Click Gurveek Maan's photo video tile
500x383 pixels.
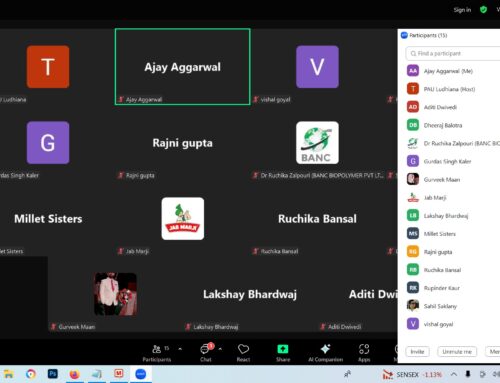(115, 294)
